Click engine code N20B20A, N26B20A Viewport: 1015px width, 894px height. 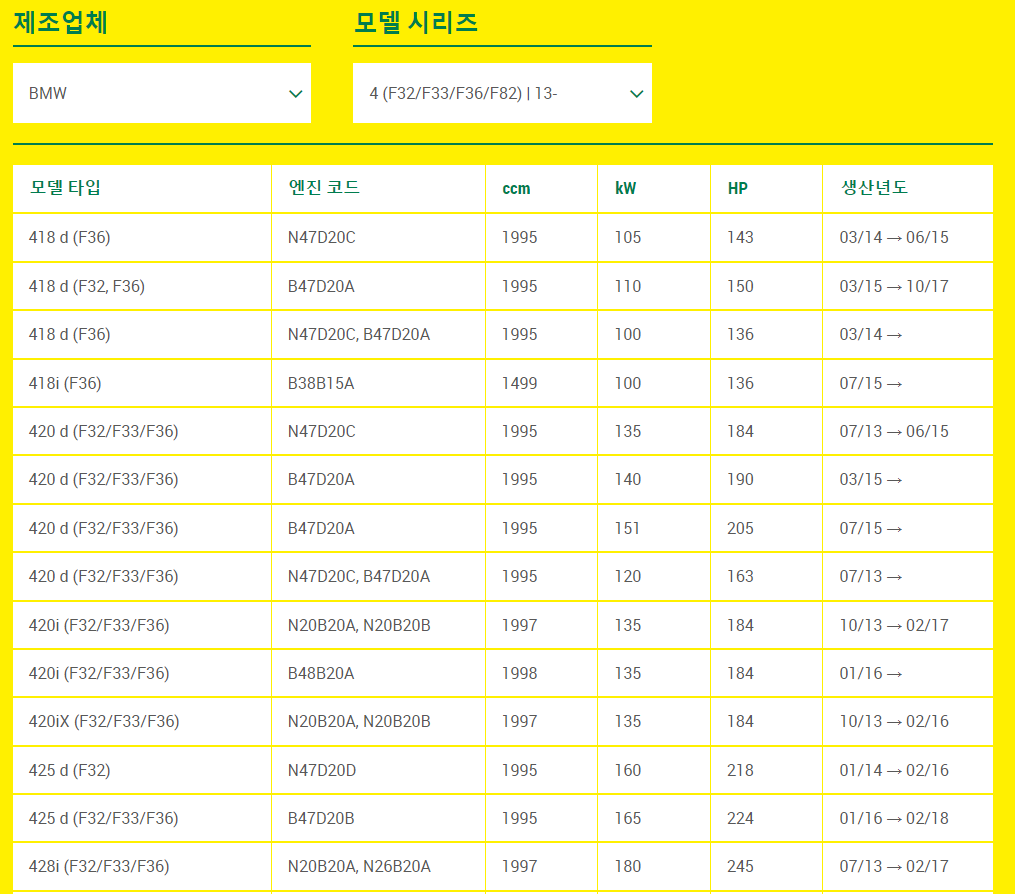[x=359, y=866]
